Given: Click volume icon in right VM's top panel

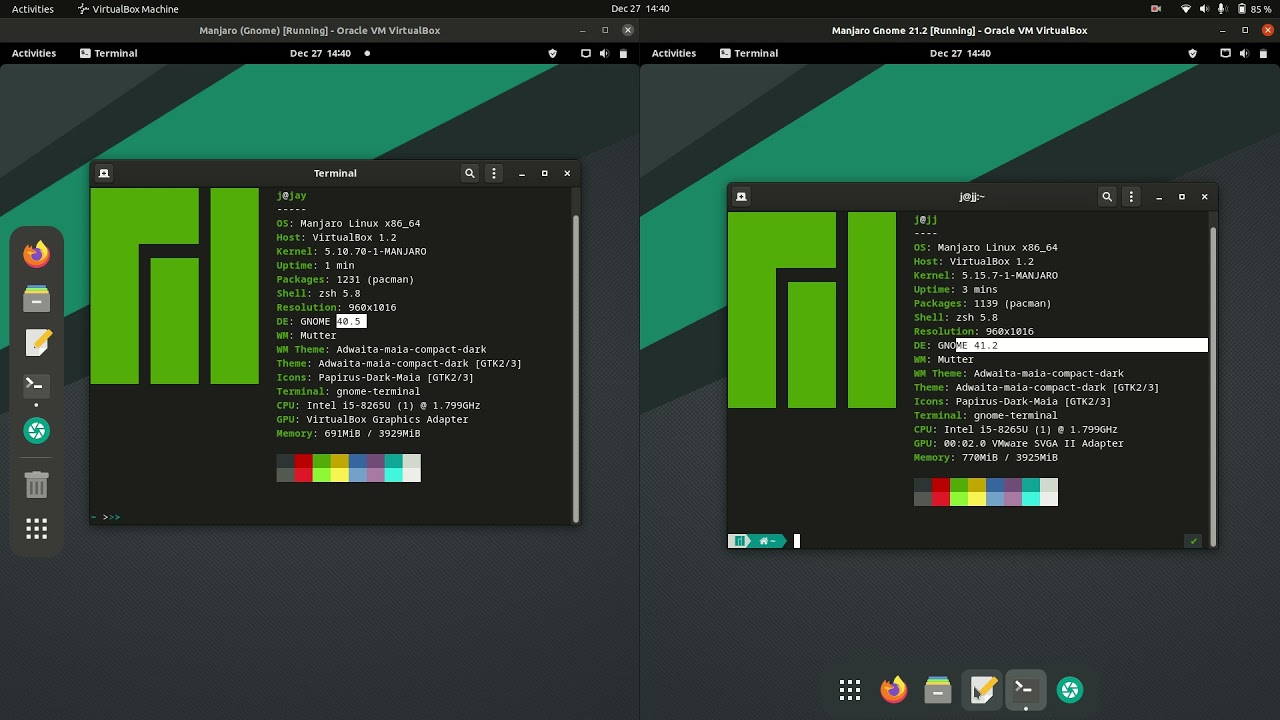Looking at the screenshot, I should tap(1245, 53).
